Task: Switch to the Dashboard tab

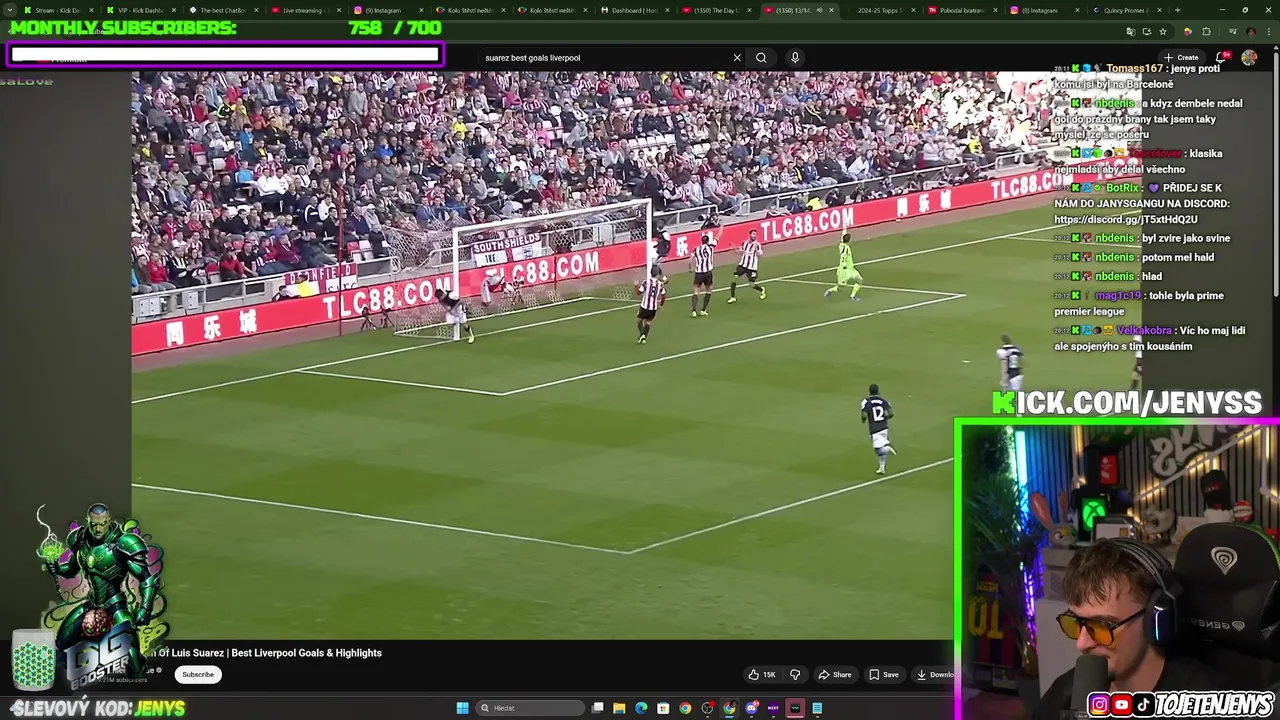Action: [x=634, y=10]
